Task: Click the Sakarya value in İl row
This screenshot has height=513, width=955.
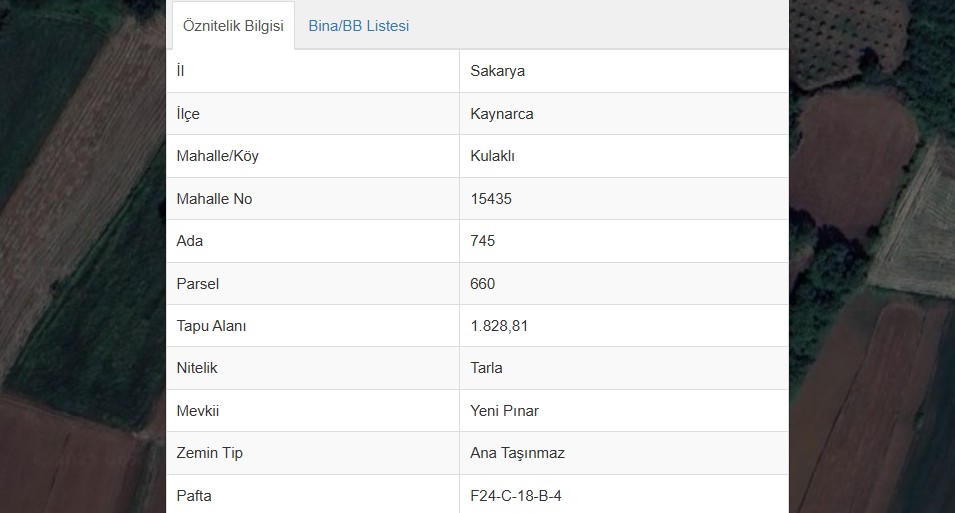Action: click(498, 71)
